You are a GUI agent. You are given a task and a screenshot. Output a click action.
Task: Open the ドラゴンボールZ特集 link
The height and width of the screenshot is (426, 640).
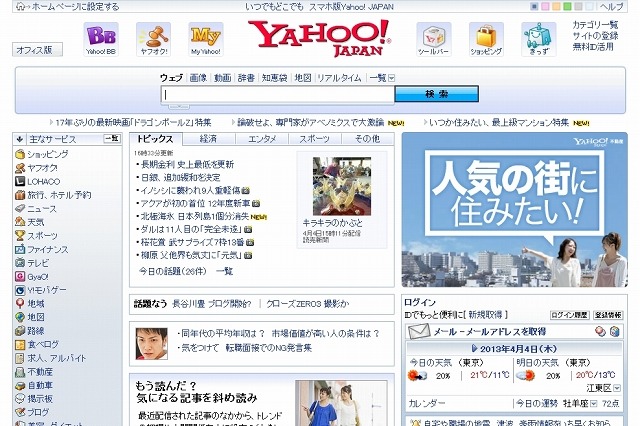(x=133, y=122)
